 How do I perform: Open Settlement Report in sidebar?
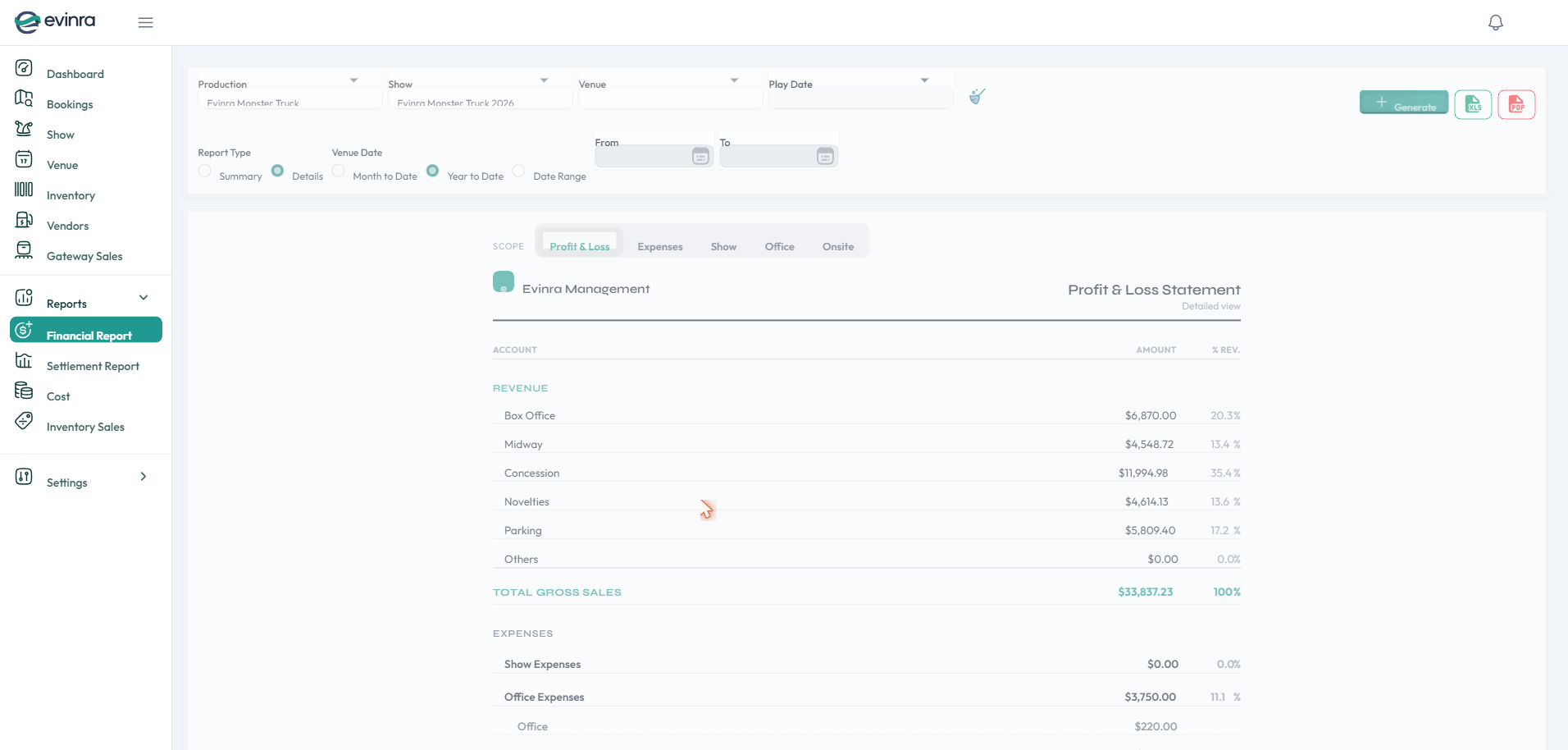pos(93,366)
